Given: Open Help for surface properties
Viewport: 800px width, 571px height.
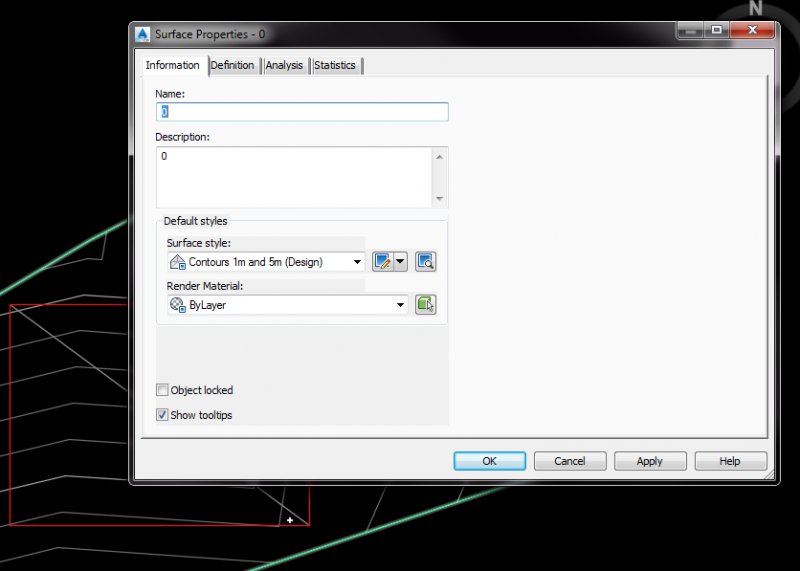Looking at the screenshot, I should point(730,461).
